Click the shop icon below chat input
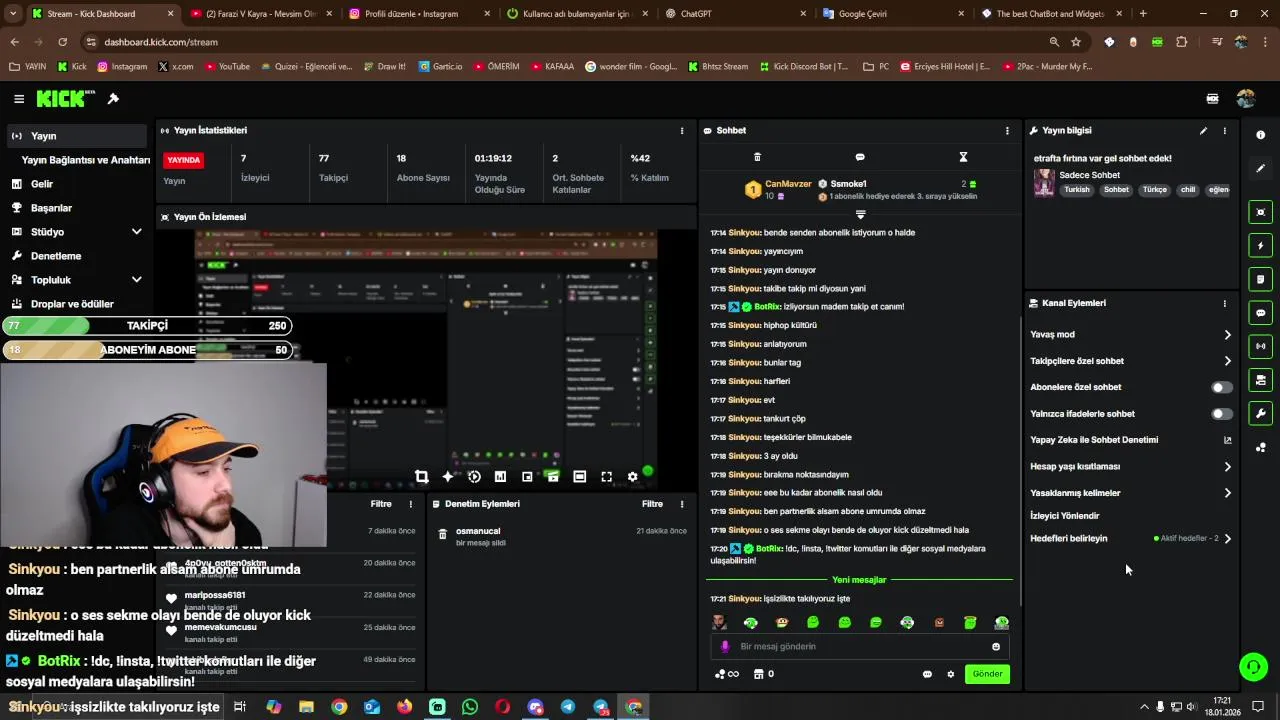Viewport: 1280px width, 720px height. coord(758,674)
